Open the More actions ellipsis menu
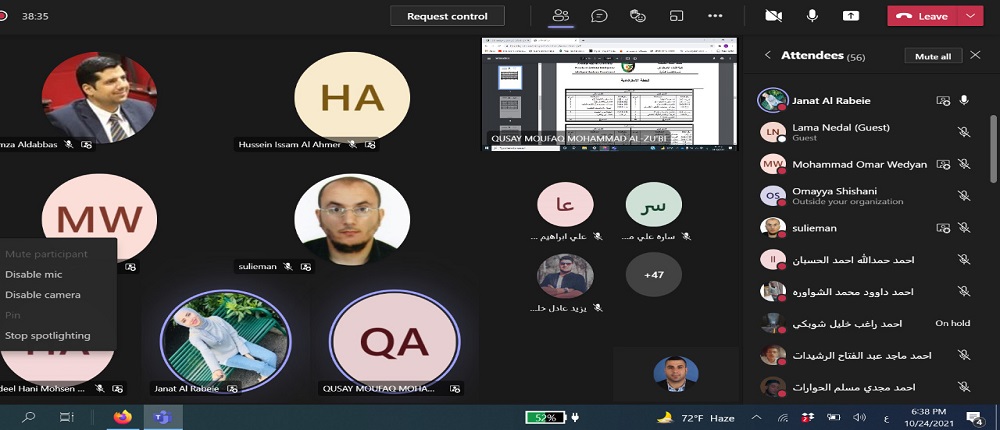The width and height of the screenshot is (1000, 430). click(x=715, y=16)
